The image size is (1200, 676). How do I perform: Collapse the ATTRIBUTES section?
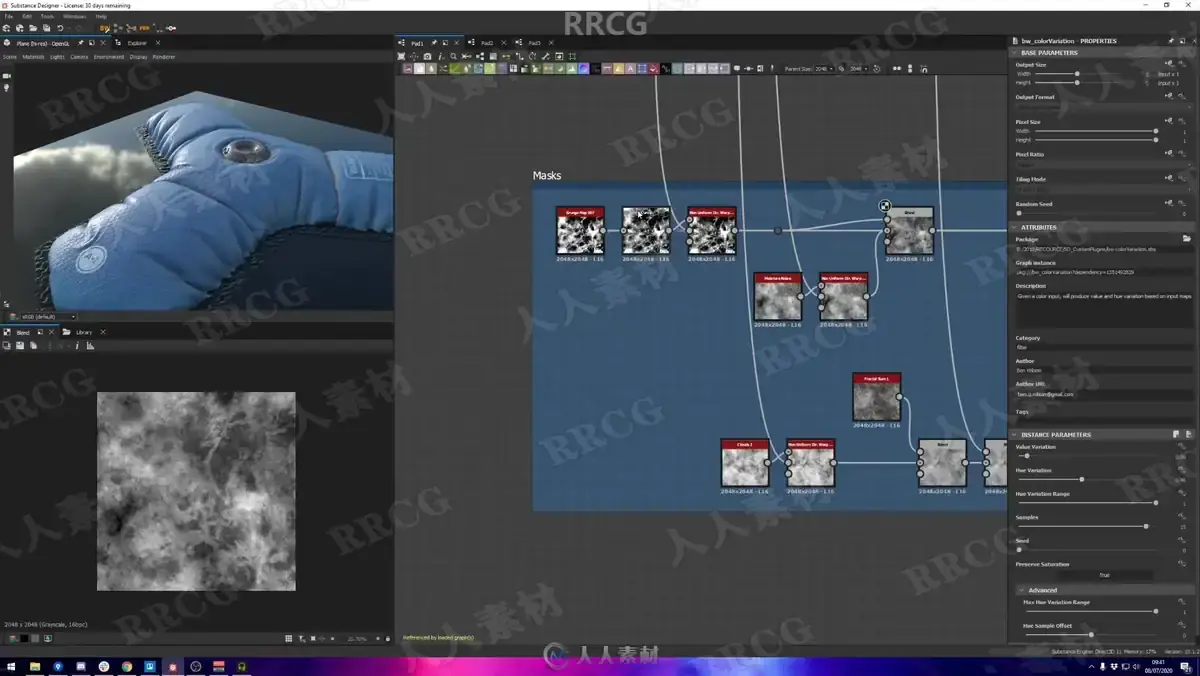1015,227
